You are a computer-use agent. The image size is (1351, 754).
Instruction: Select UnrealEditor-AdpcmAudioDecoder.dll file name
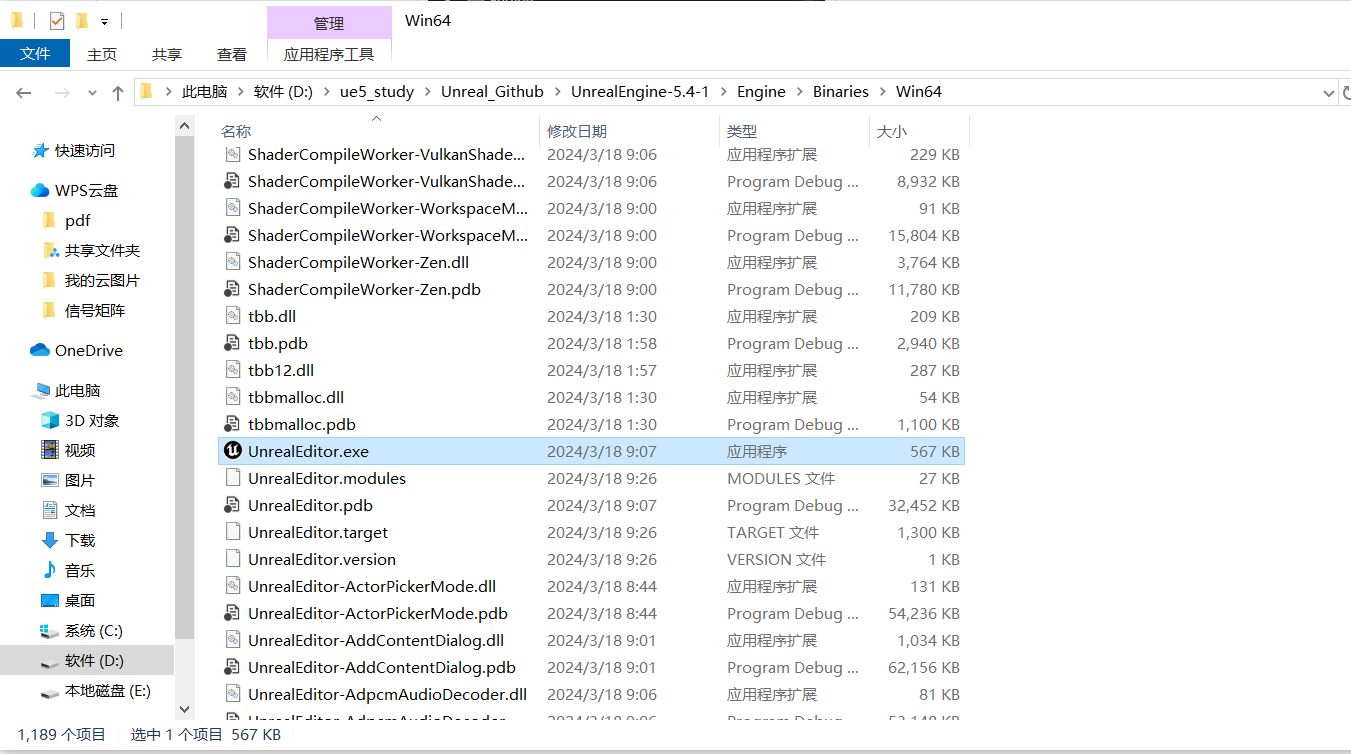coord(387,694)
